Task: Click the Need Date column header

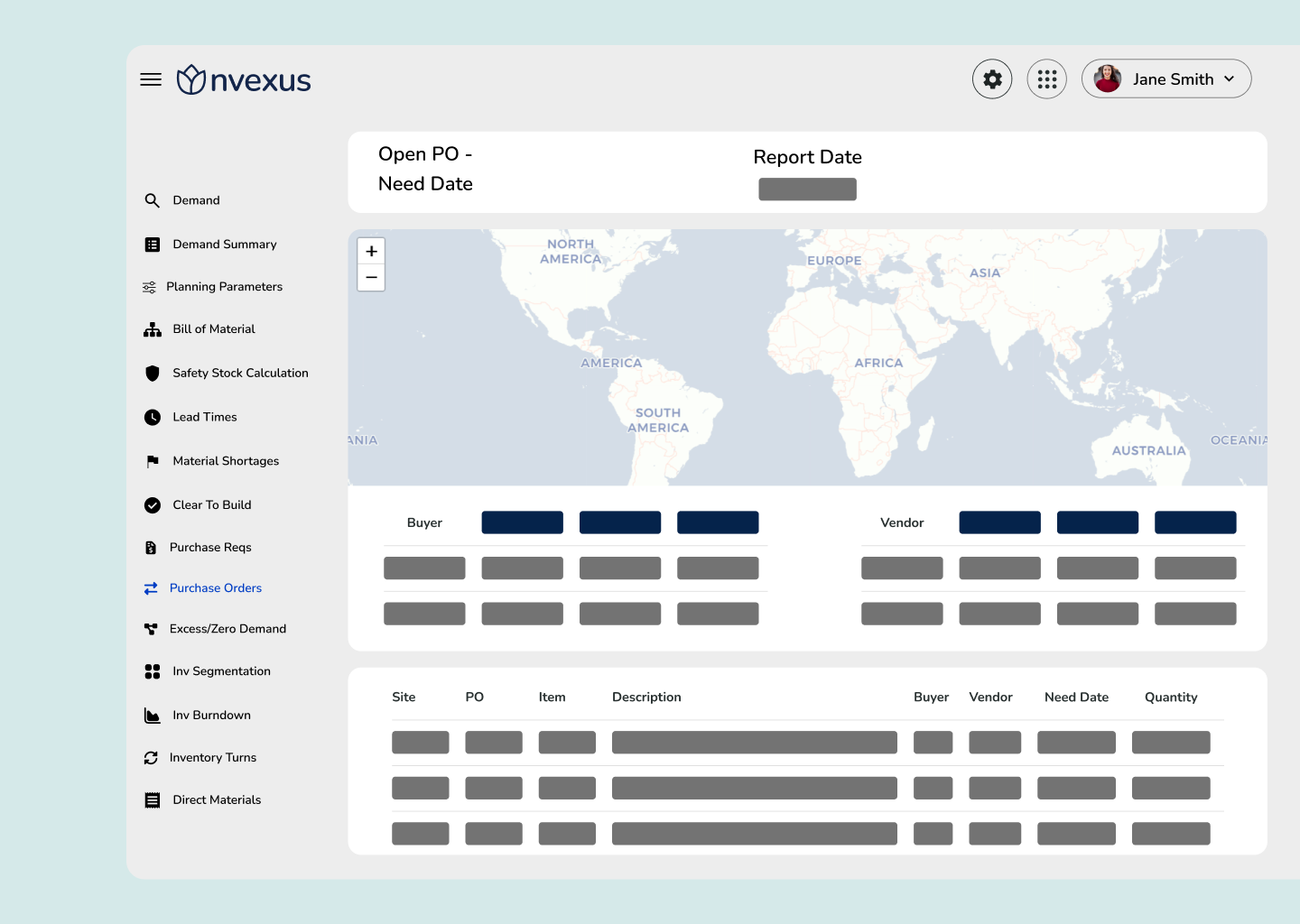Action: click(x=1076, y=698)
